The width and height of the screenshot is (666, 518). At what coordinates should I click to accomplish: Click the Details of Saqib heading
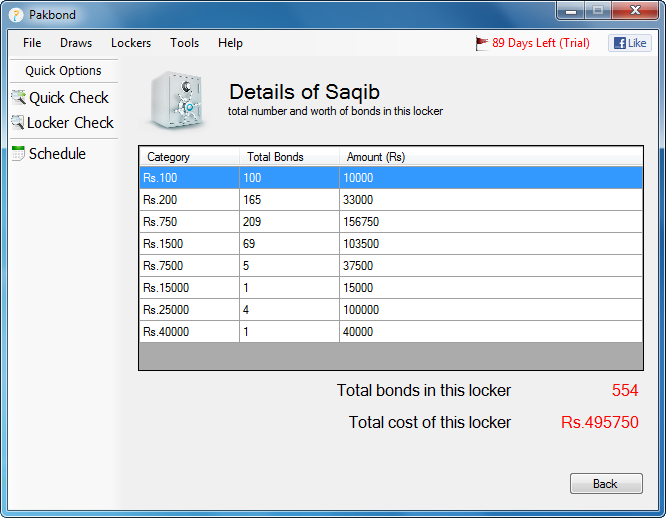(x=305, y=92)
